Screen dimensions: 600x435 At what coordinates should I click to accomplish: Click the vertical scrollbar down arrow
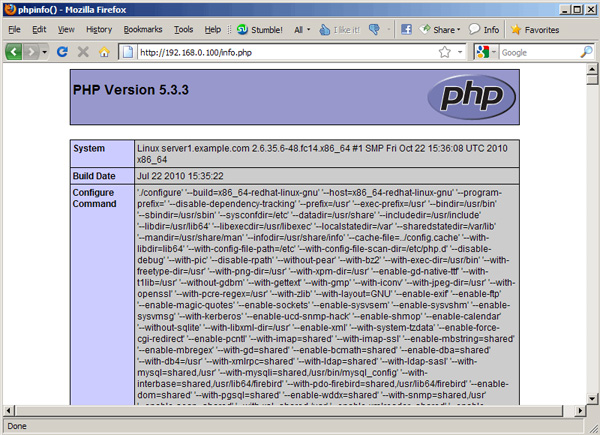click(x=592, y=399)
